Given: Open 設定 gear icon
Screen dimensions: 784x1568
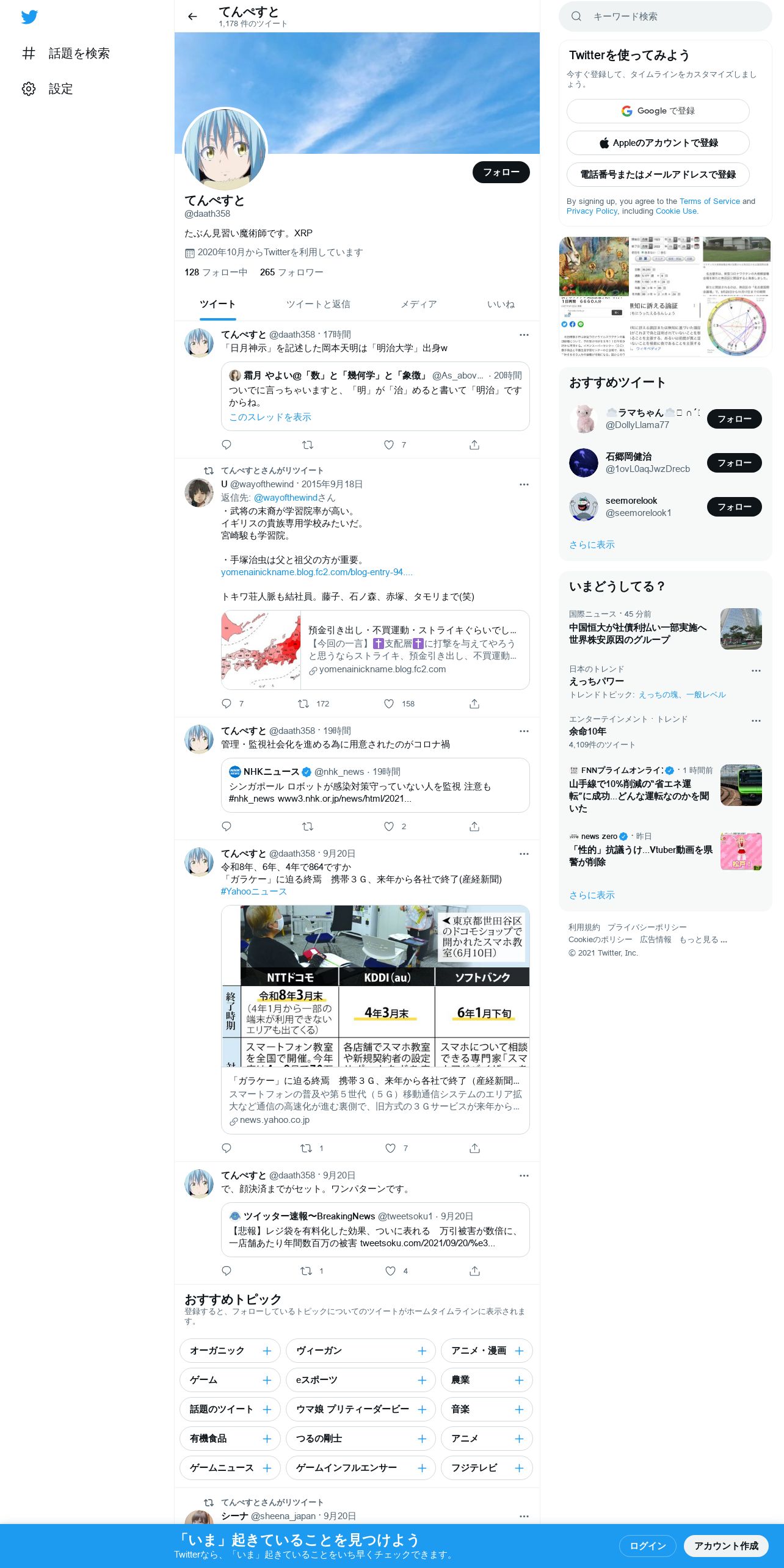Looking at the screenshot, I should pyautogui.click(x=29, y=89).
